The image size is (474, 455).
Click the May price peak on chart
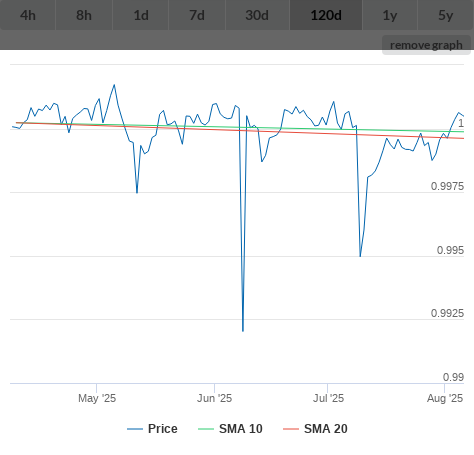(x=114, y=85)
